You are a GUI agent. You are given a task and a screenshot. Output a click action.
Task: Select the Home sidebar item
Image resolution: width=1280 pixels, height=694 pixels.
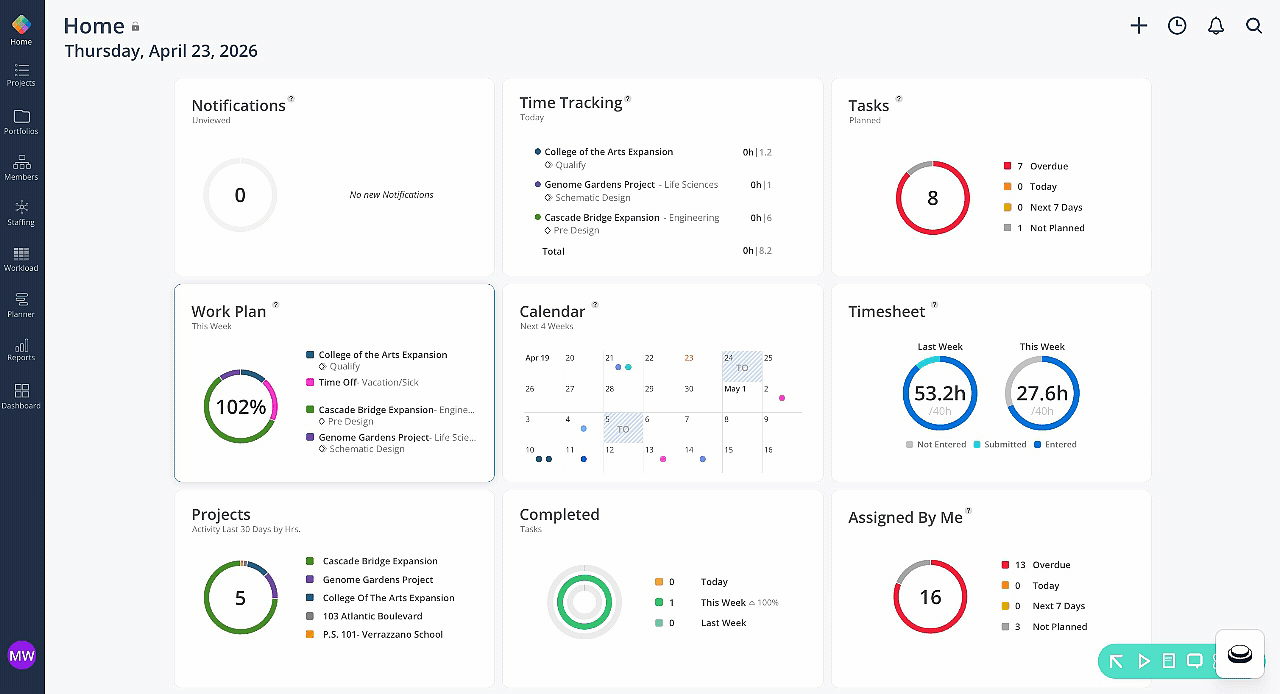tap(21, 30)
